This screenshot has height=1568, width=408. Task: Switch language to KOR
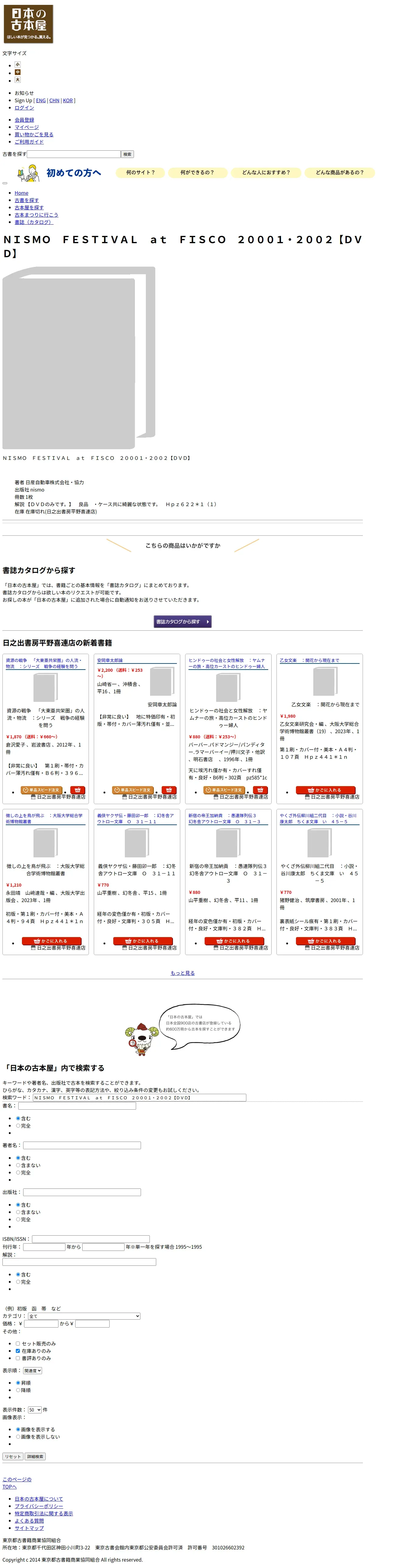(x=68, y=100)
